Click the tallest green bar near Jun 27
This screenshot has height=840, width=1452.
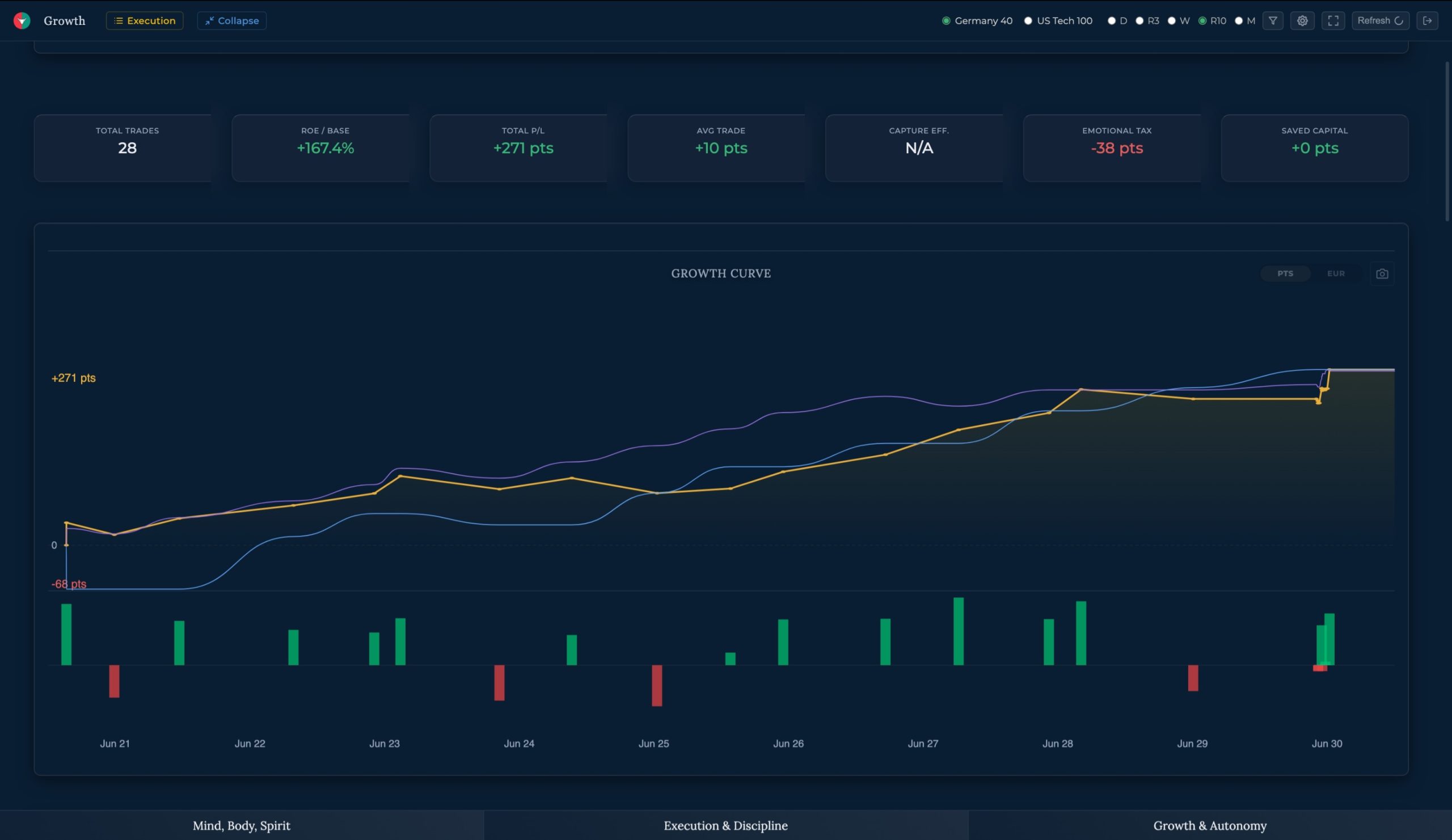pyautogui.click(x=959, y=631)
